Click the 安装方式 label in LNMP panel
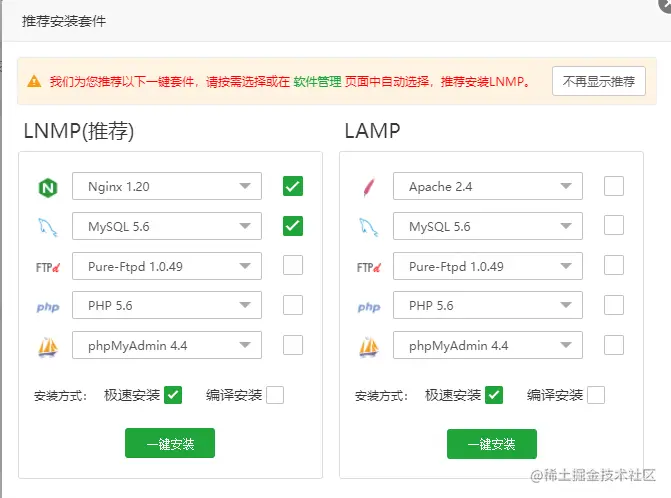 coord(60,396)
